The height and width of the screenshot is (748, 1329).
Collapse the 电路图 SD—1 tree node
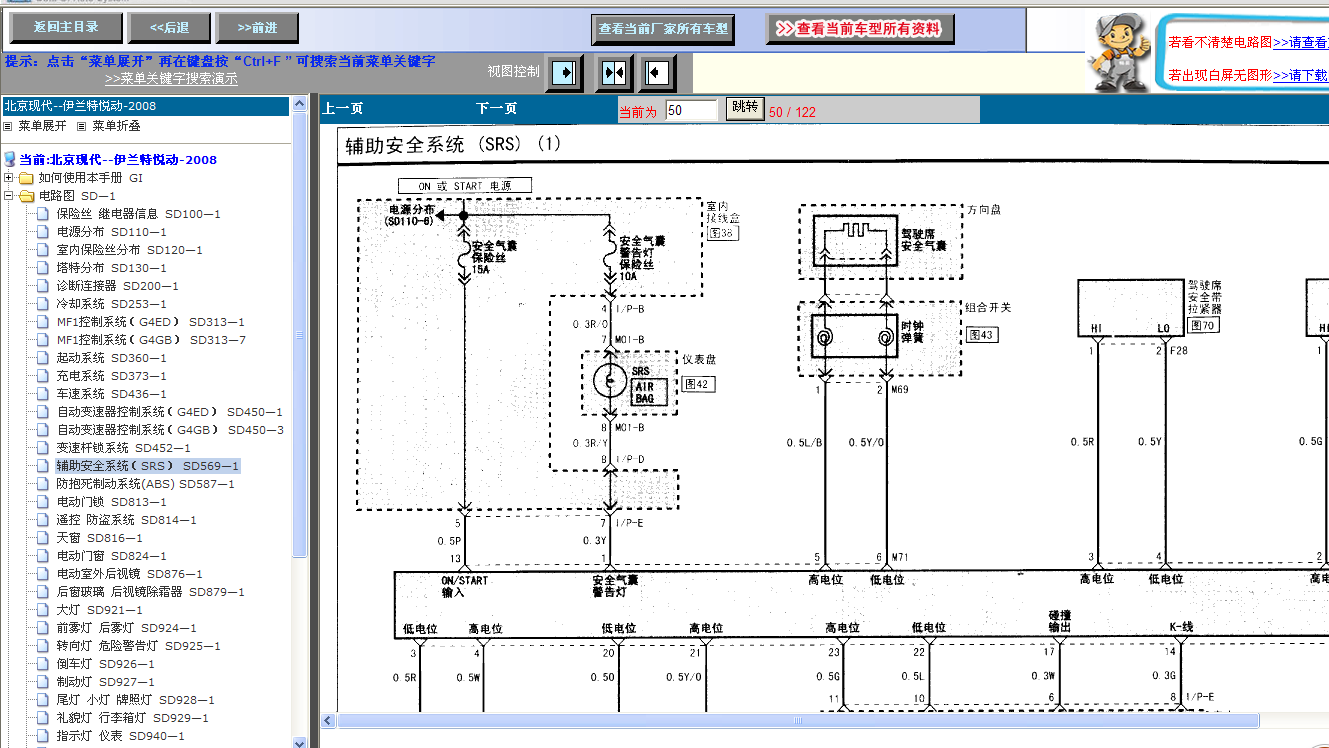point(8,196)
